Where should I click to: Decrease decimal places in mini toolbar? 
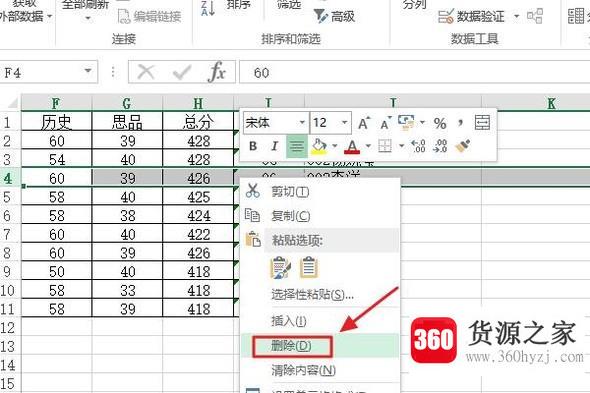[440, 146]
